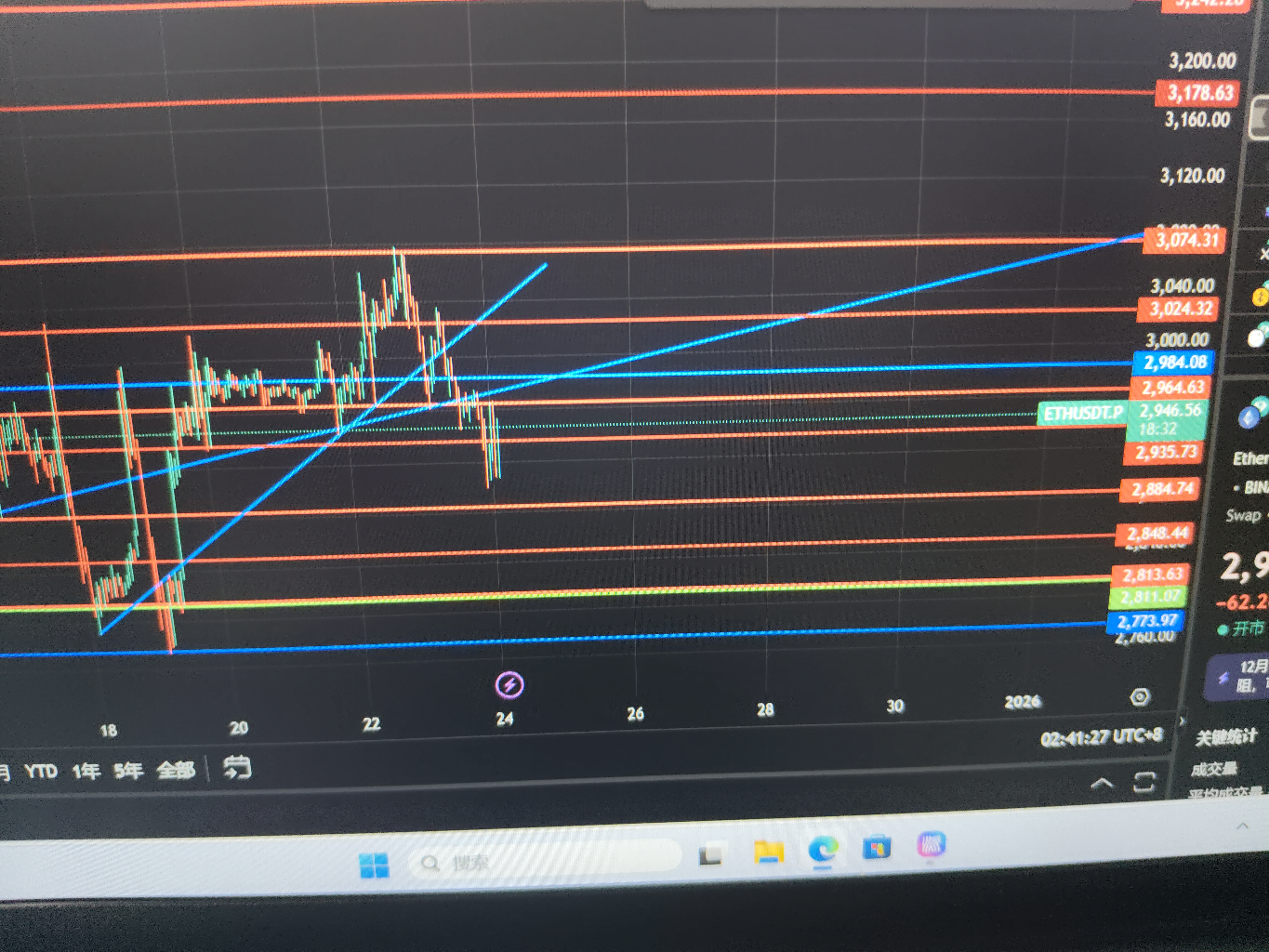Switch range to 5年
This screenshot has width=1269, height=952.
tap(128, 770)
